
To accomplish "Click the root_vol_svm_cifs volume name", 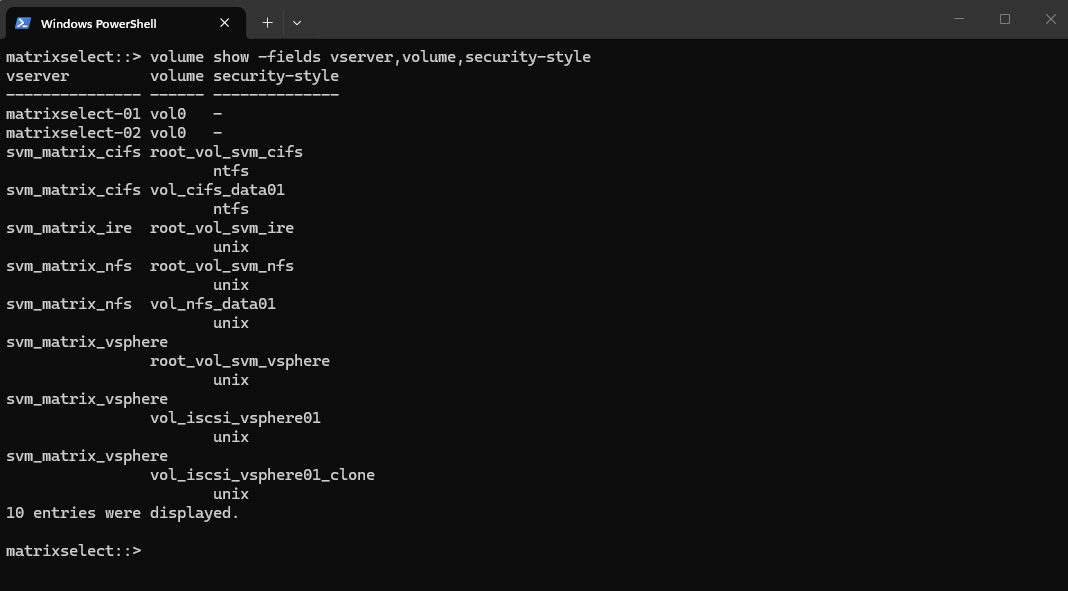I will point(226,152).
